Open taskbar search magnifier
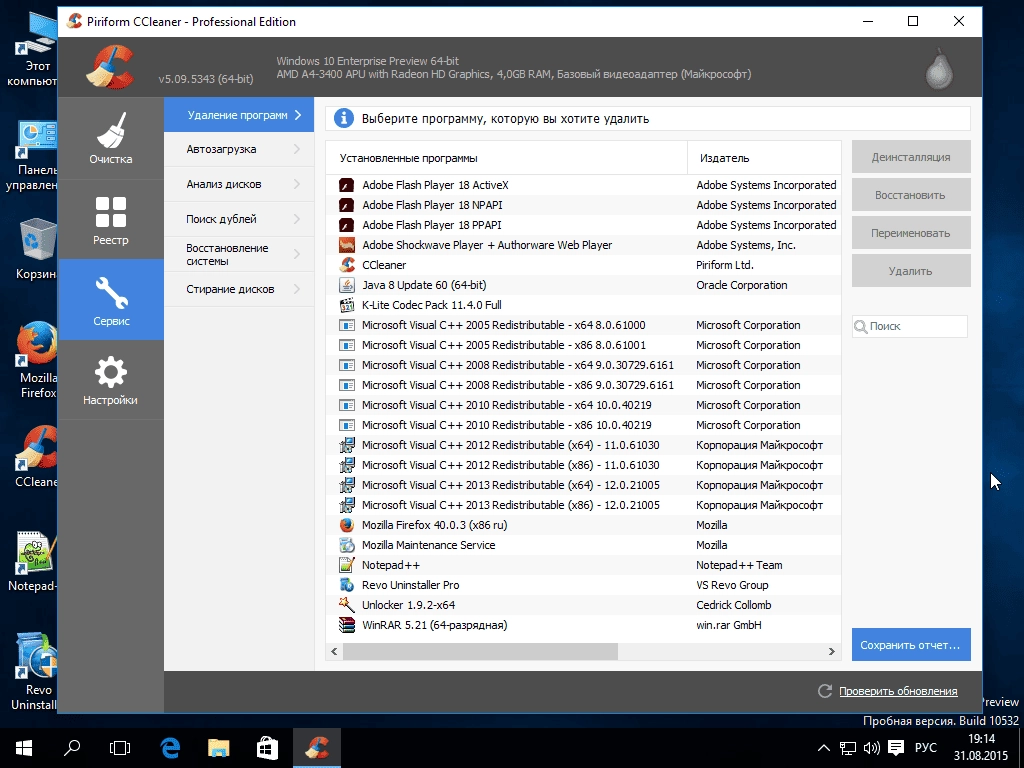This screenshot has width=1024, height=768. 72,748
